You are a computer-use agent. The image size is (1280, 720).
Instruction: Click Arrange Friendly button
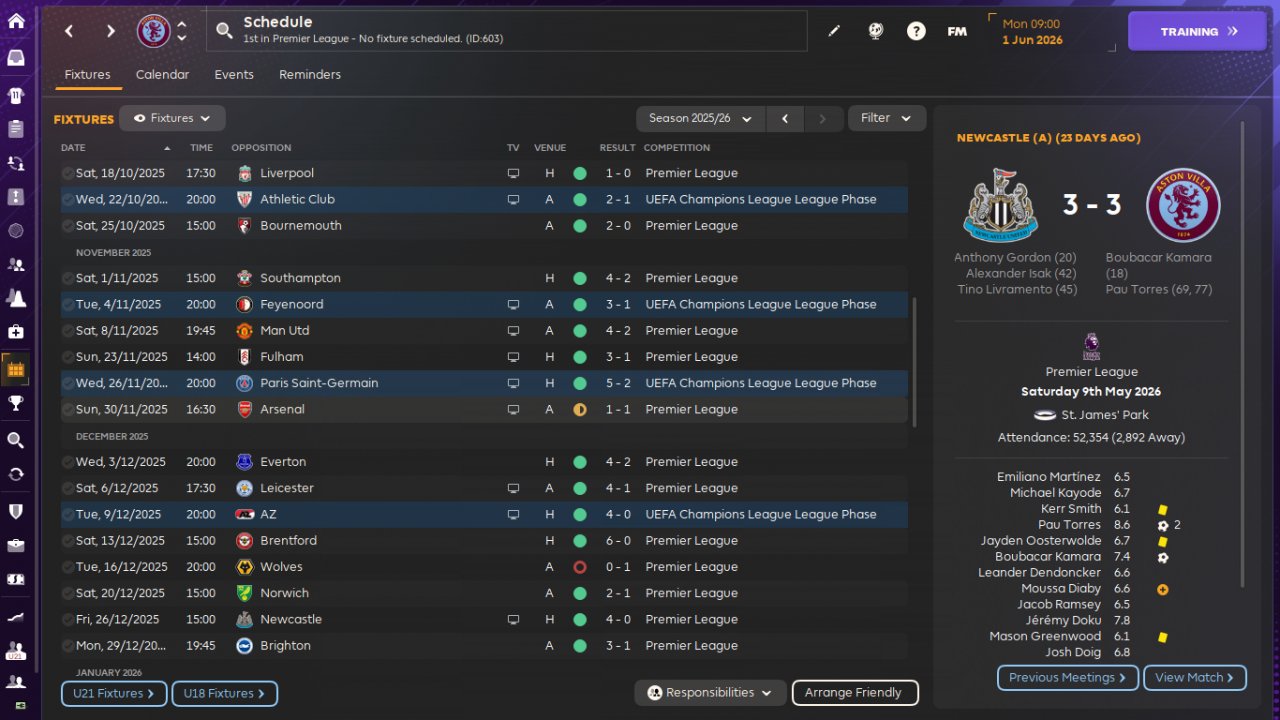[855, 692]
